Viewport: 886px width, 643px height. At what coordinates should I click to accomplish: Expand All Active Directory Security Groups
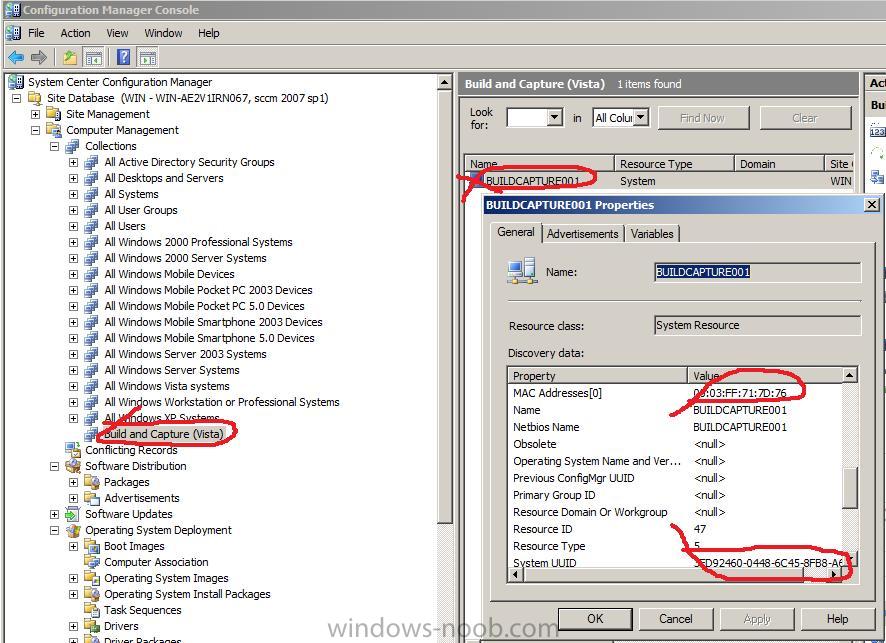pos(73,162)
